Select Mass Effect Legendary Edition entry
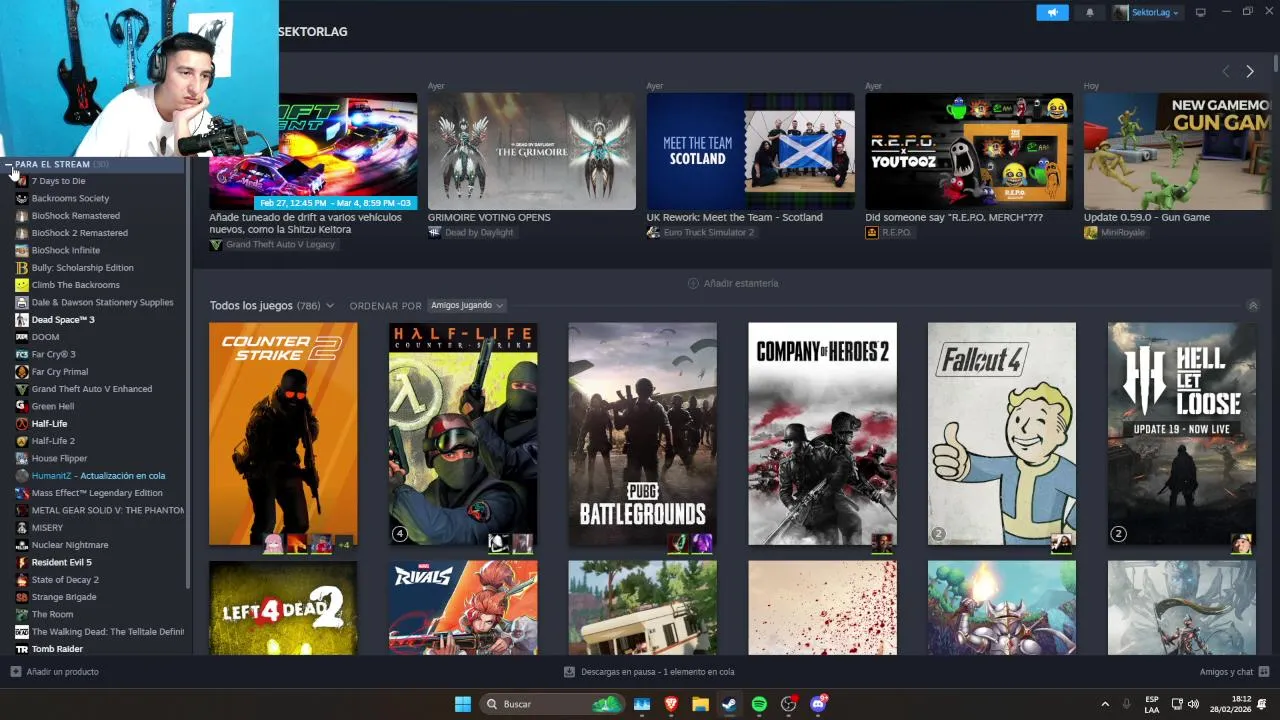 [97, 493]
